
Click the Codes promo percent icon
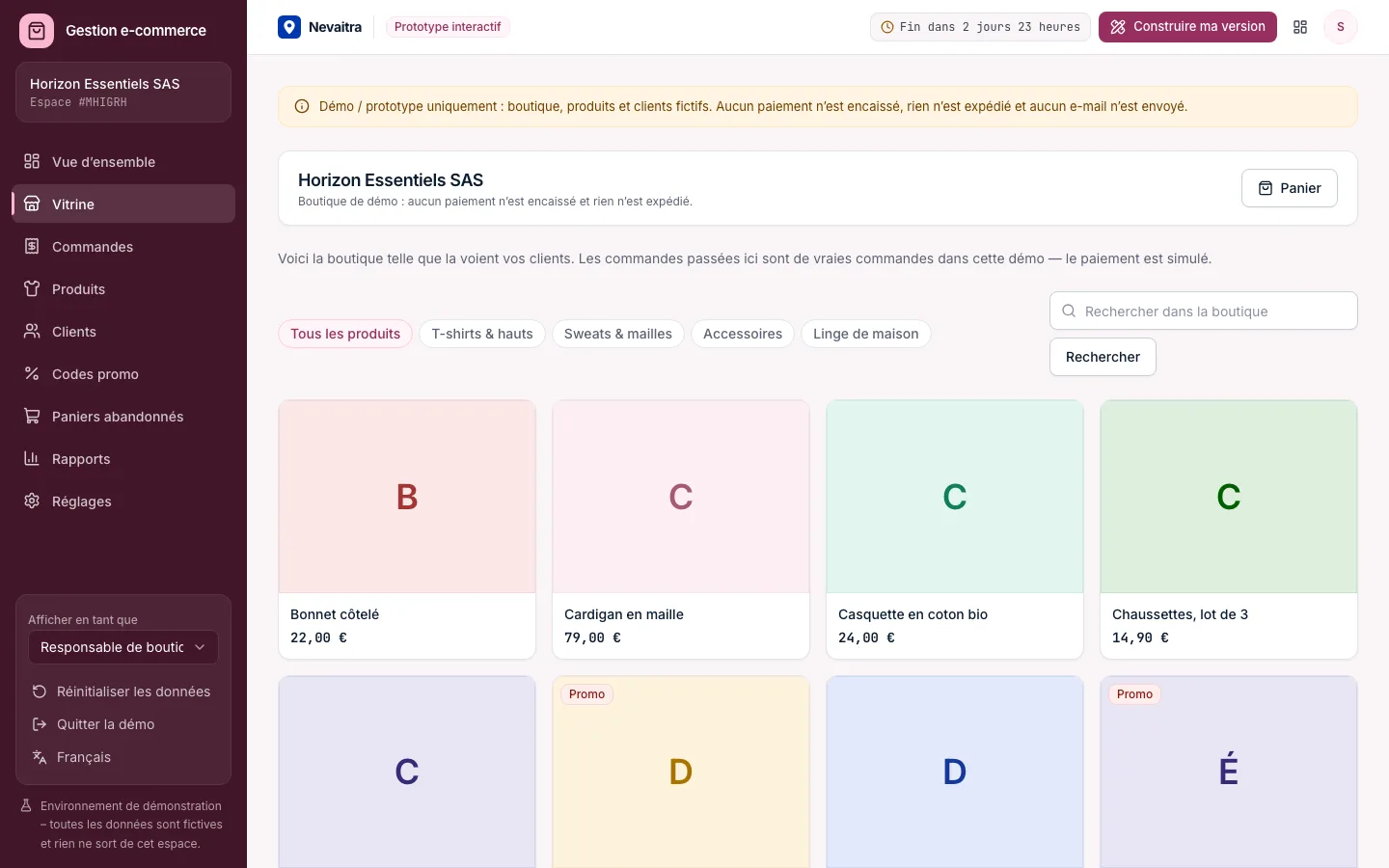point(32,373)
